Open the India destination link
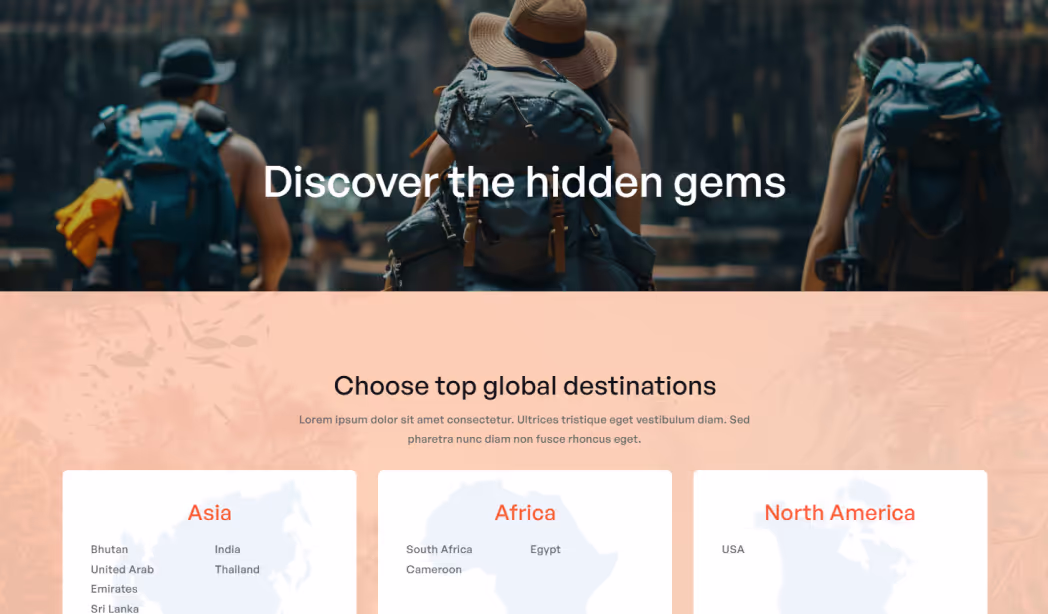This screenshot has width=1048, height=614. [x=227, y=549]
